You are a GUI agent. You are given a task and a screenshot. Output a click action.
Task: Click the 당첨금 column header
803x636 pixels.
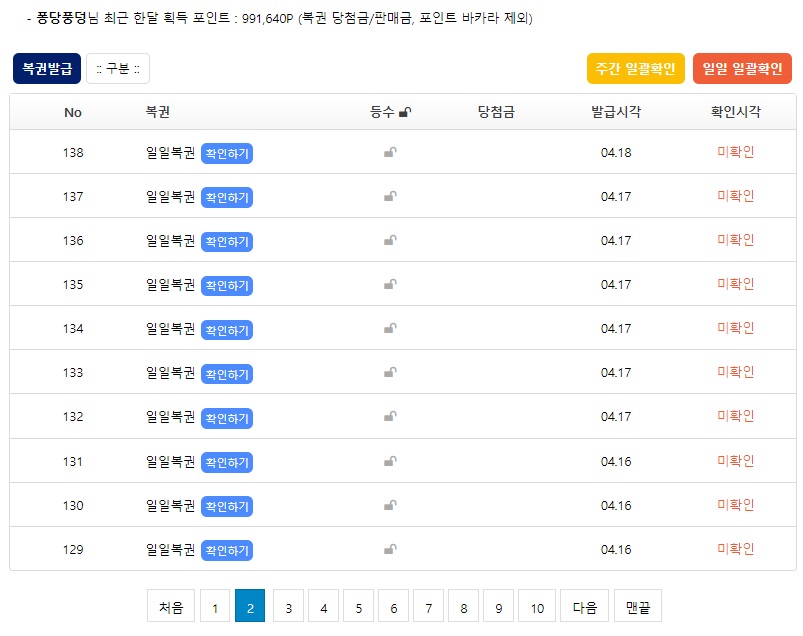point(496,112)
